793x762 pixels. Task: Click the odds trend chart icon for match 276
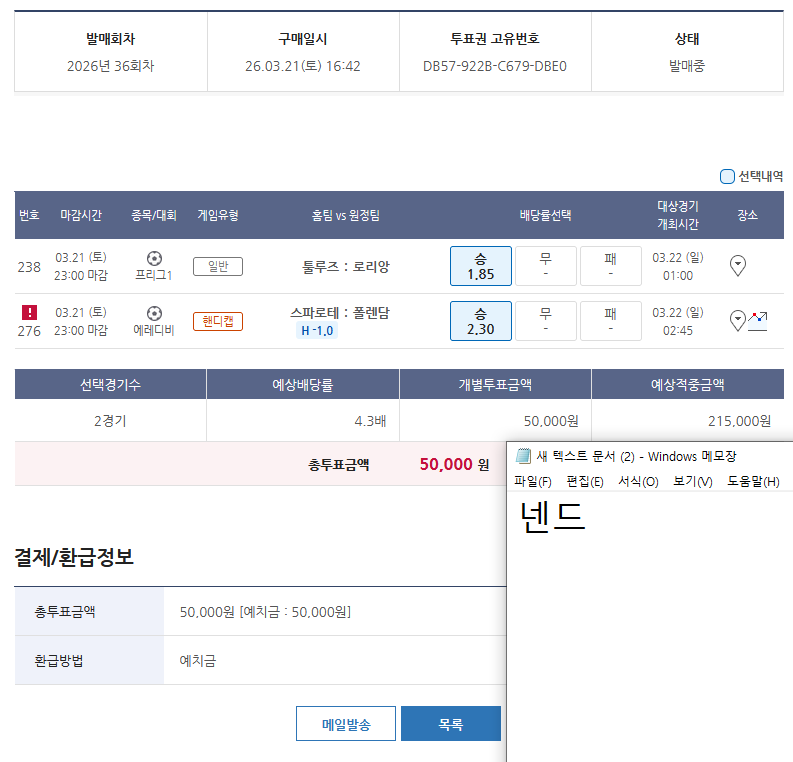pos(758,320)
